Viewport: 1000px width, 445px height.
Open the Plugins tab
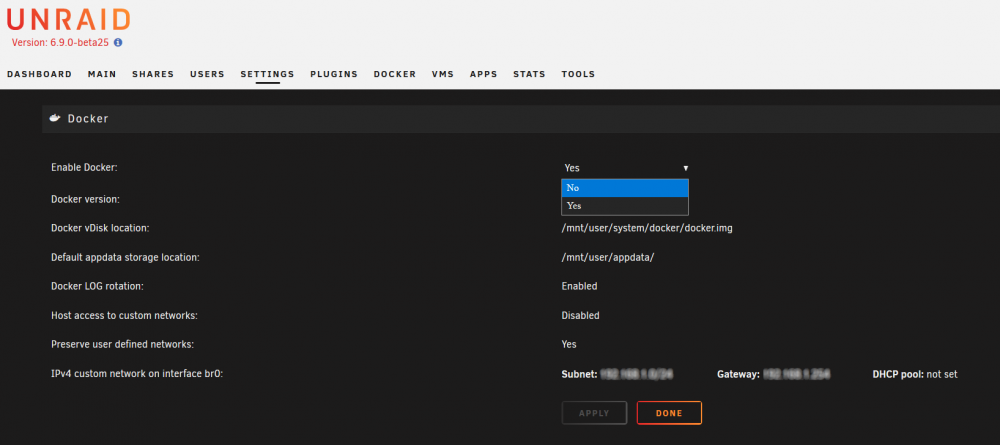[334, 74]
